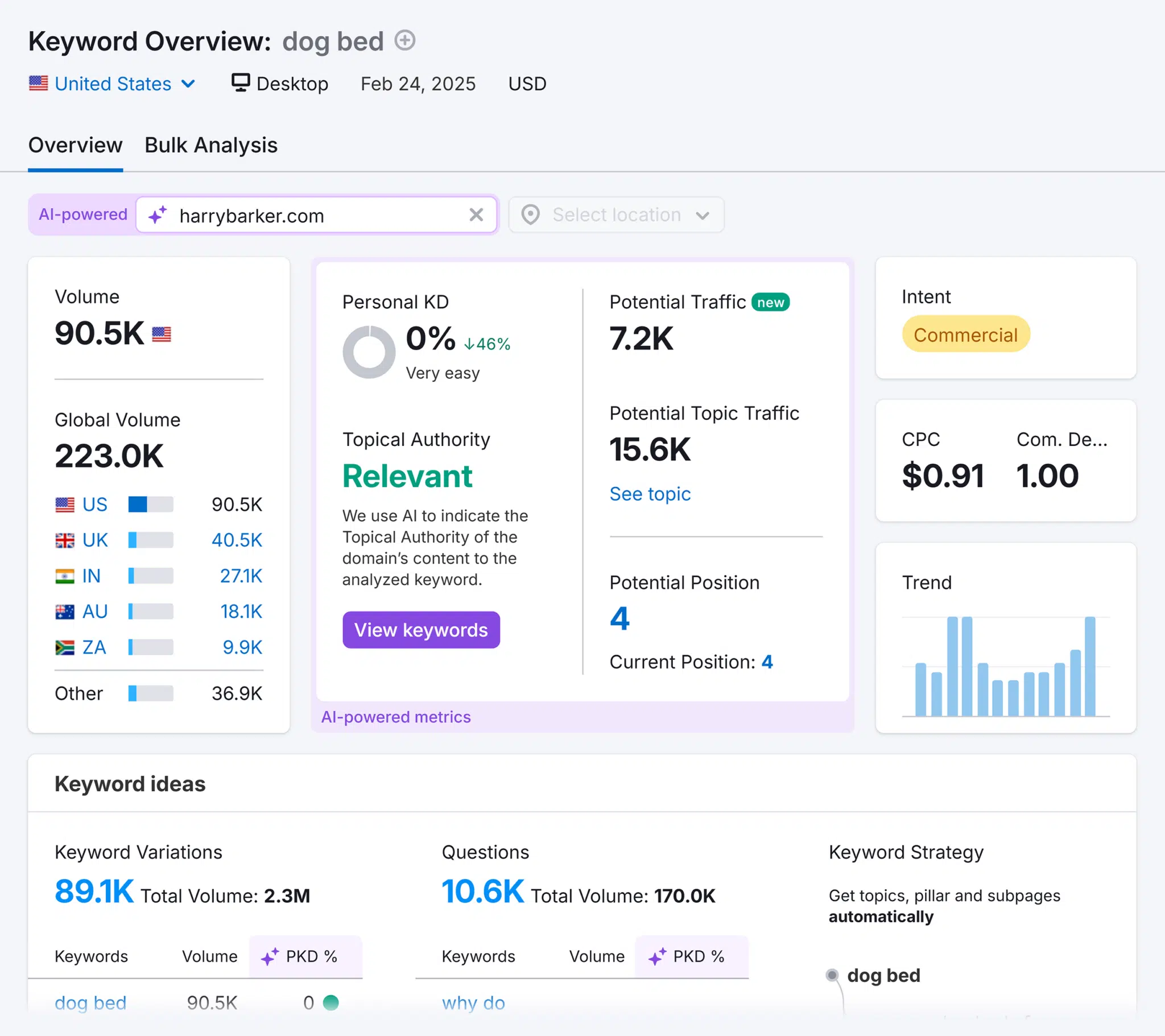Click the Feb 24, 2025 date
Viewport: 1165px width, 1036px height.
[x=418, y=84]
